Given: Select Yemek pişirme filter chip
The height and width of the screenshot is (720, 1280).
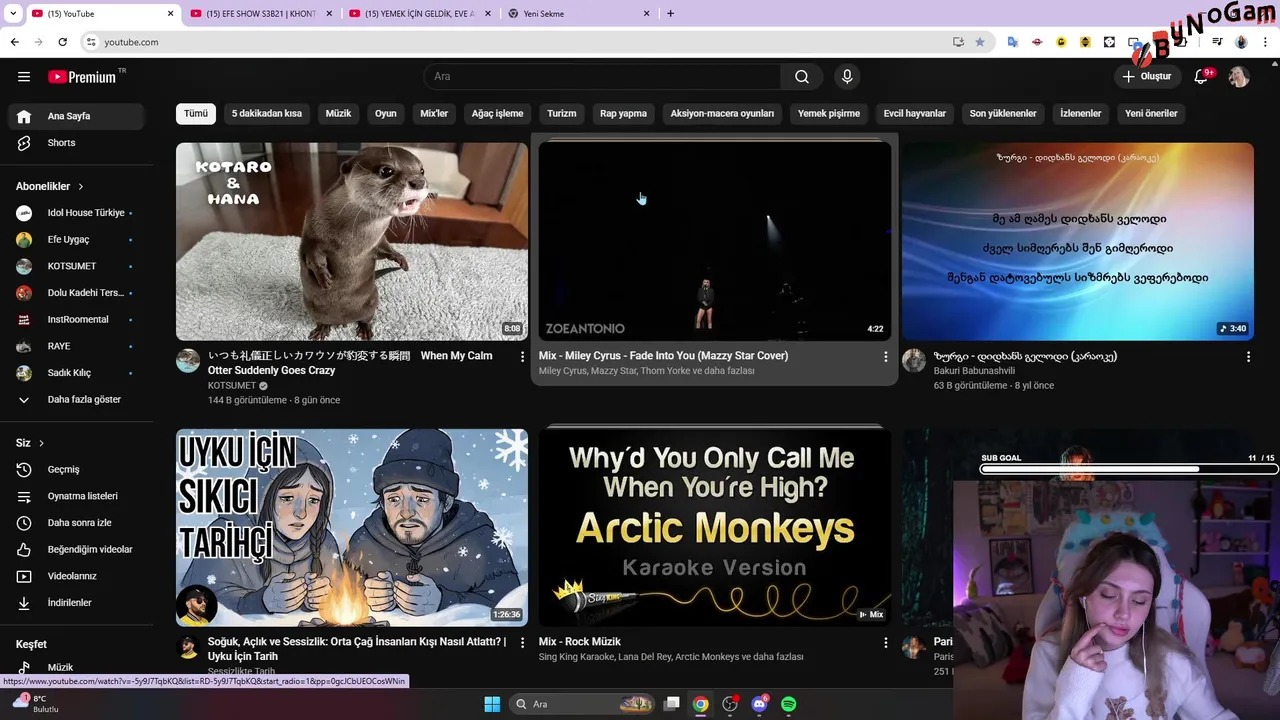Looking at the screenshot, I should coord(829,114).
